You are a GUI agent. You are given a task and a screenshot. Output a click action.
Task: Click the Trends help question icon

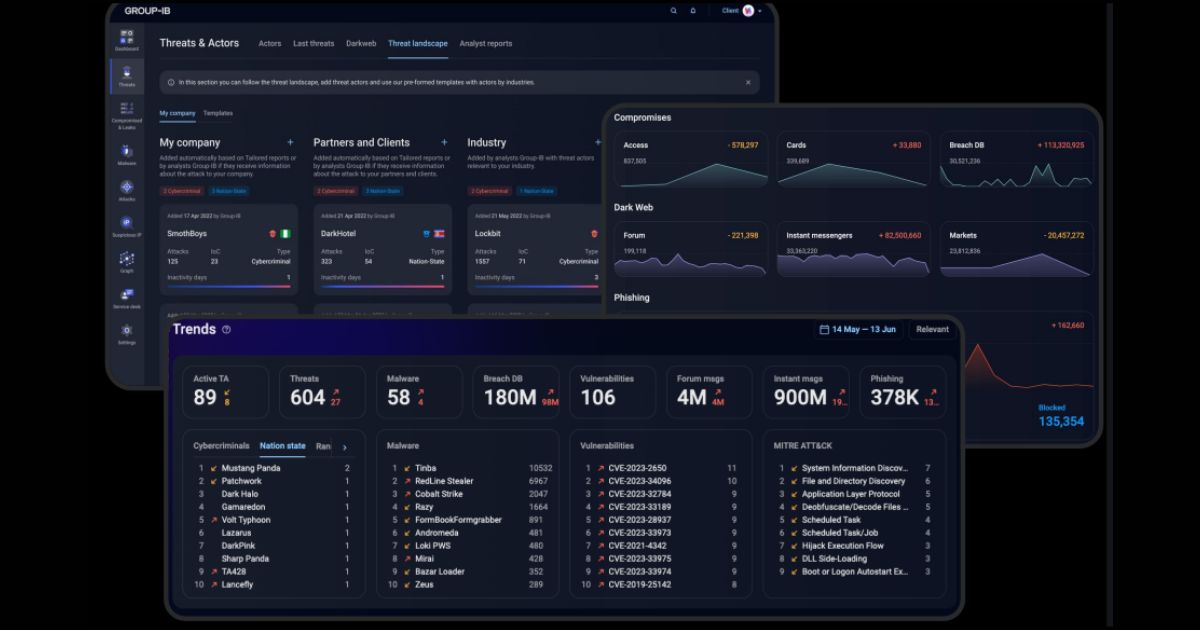tap(227, 330)
